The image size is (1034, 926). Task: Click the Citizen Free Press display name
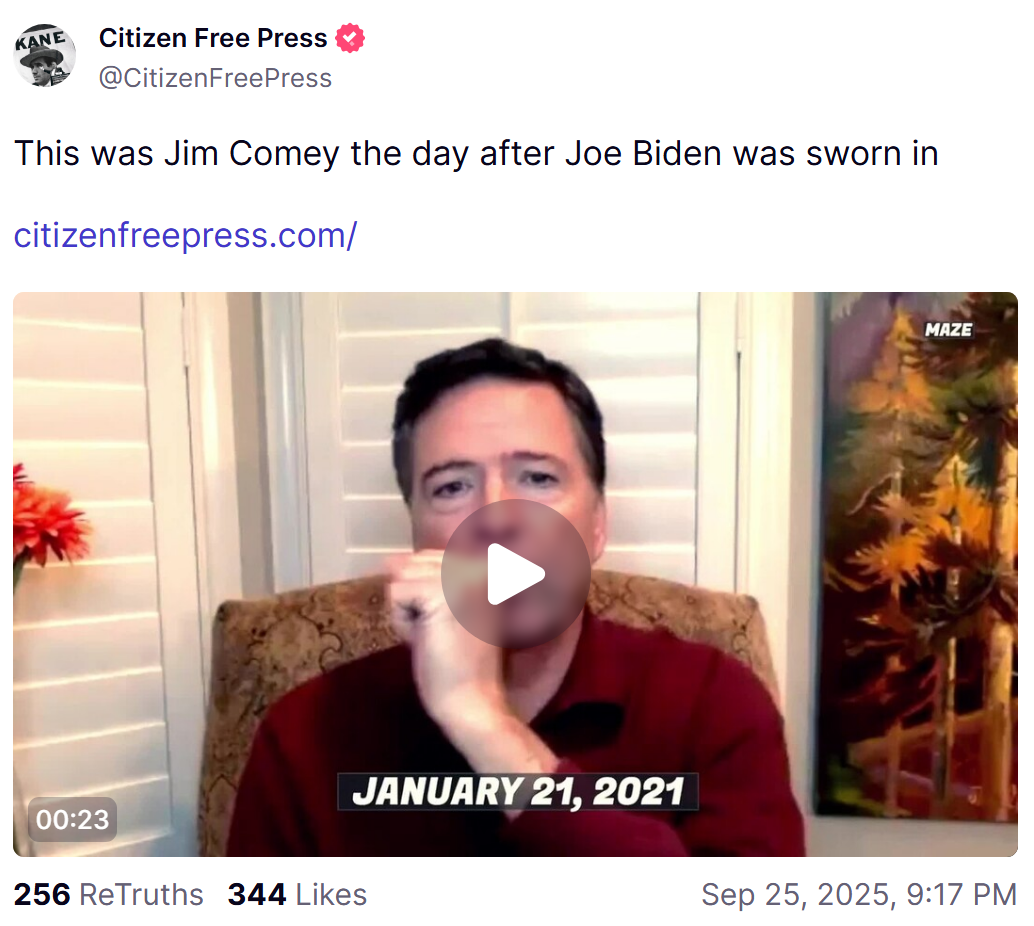(213, 38)
